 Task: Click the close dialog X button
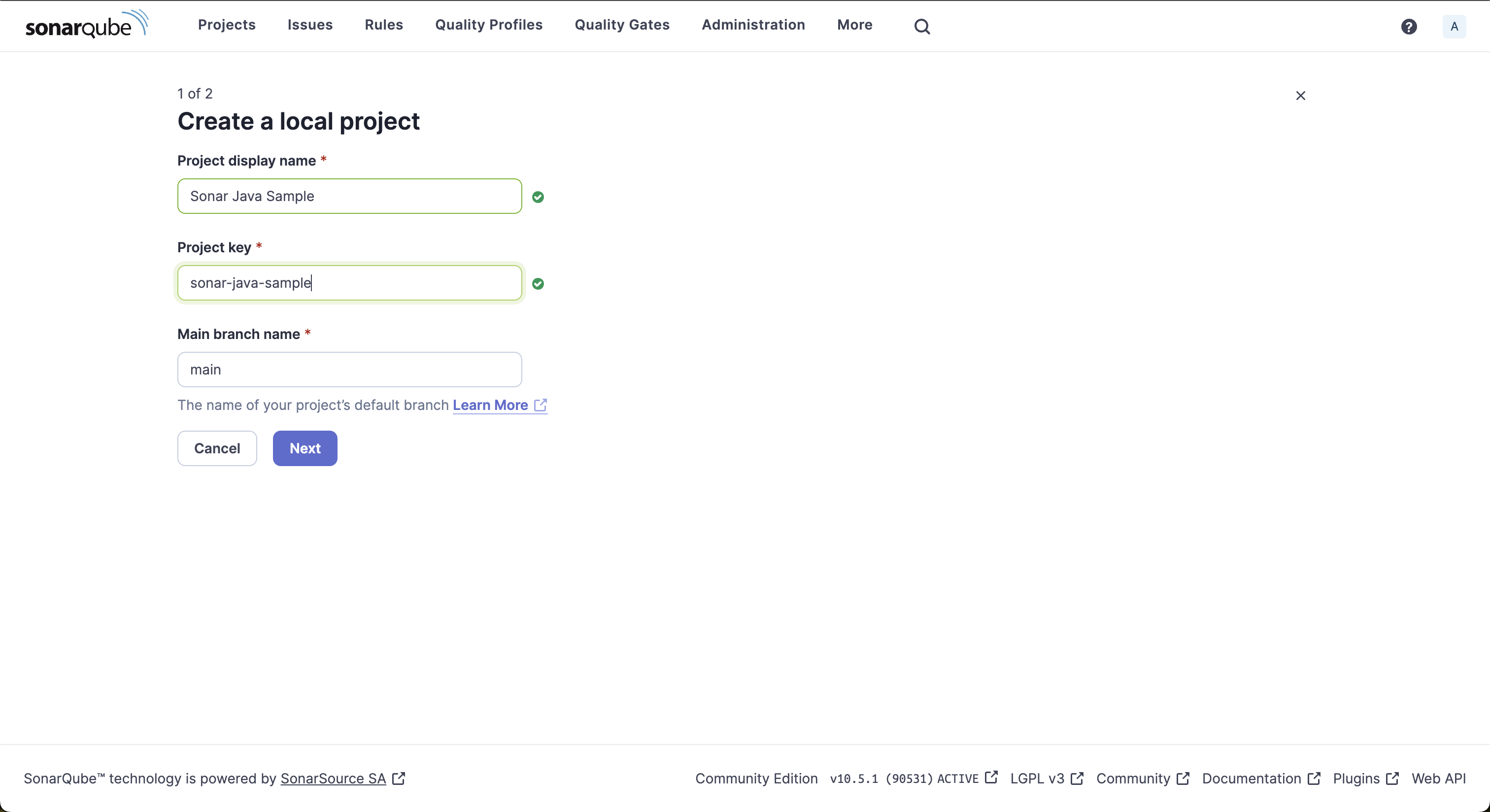[x=1299, y=94]
